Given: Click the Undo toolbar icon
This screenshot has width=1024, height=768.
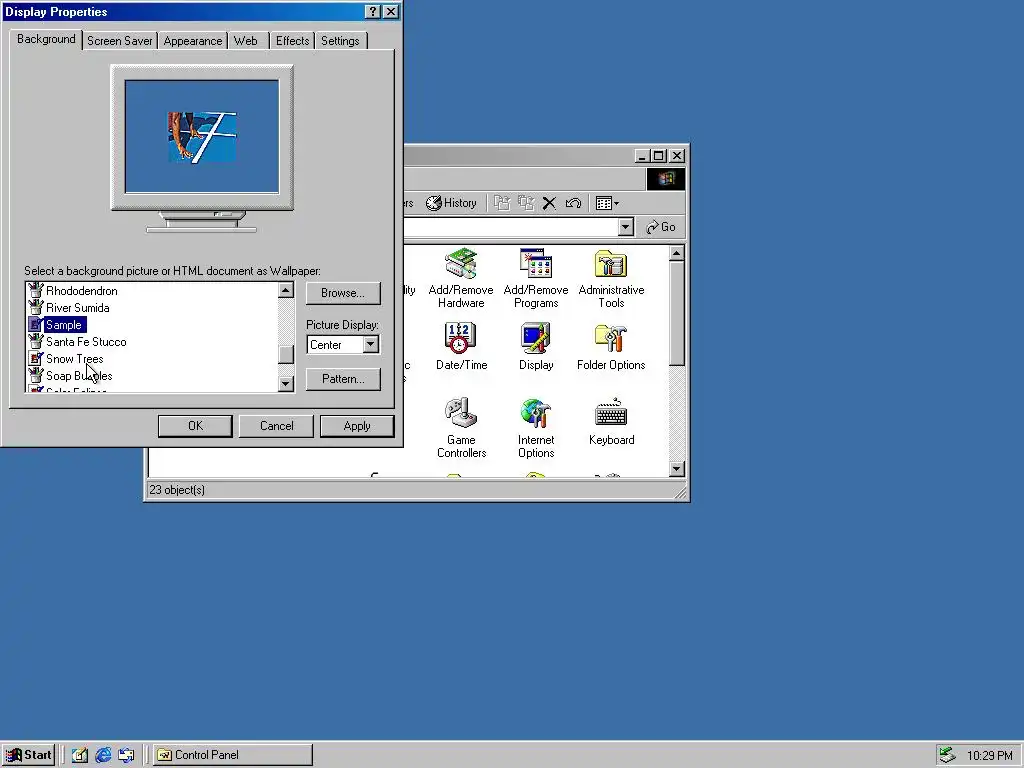Looking at the screenshot, I should click(x=573, y=203).
